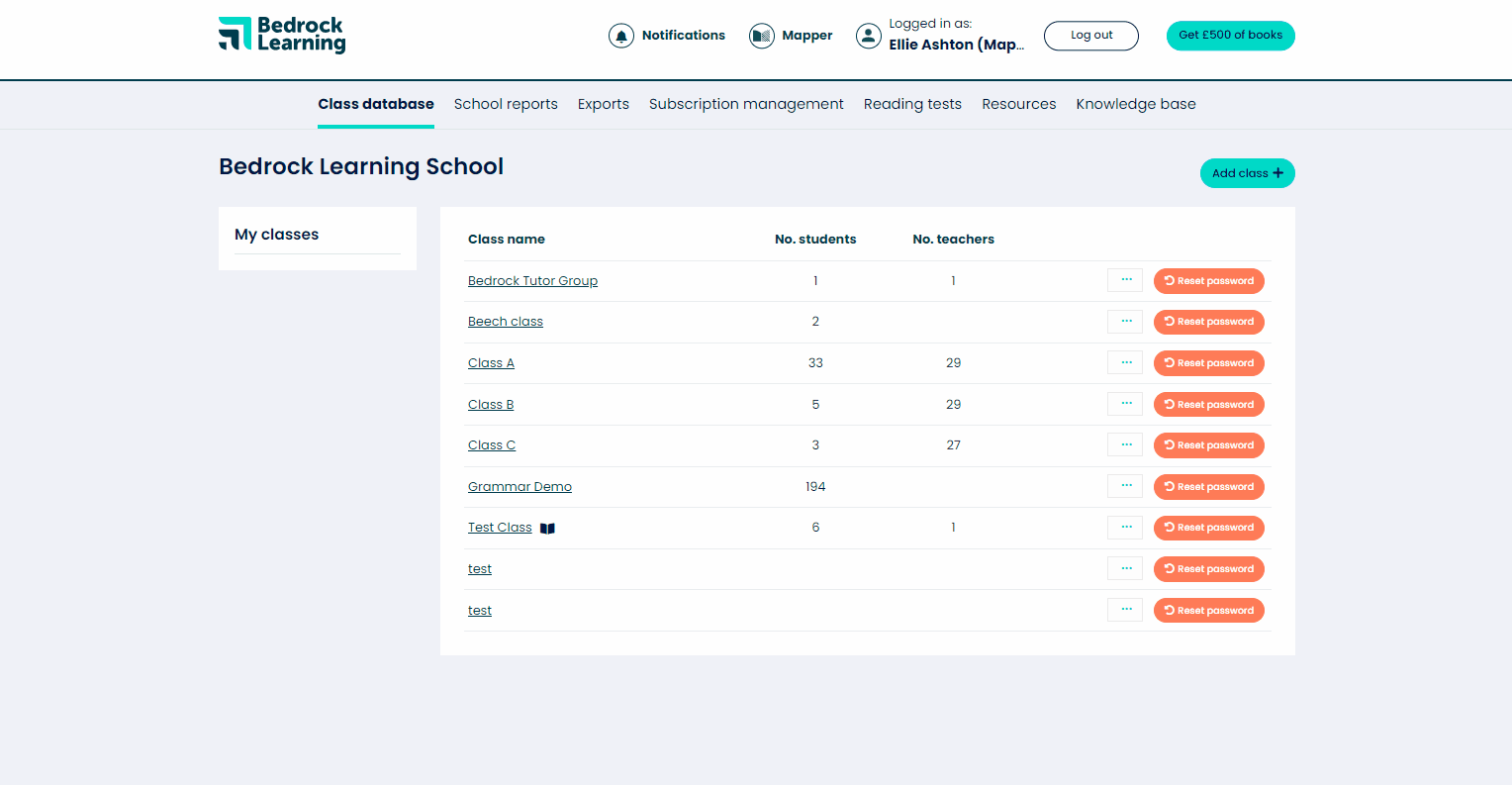The image size is (1512, 785).
Task: Click student count 194 for Grammar Demo
Action: [x=815, y=487]
